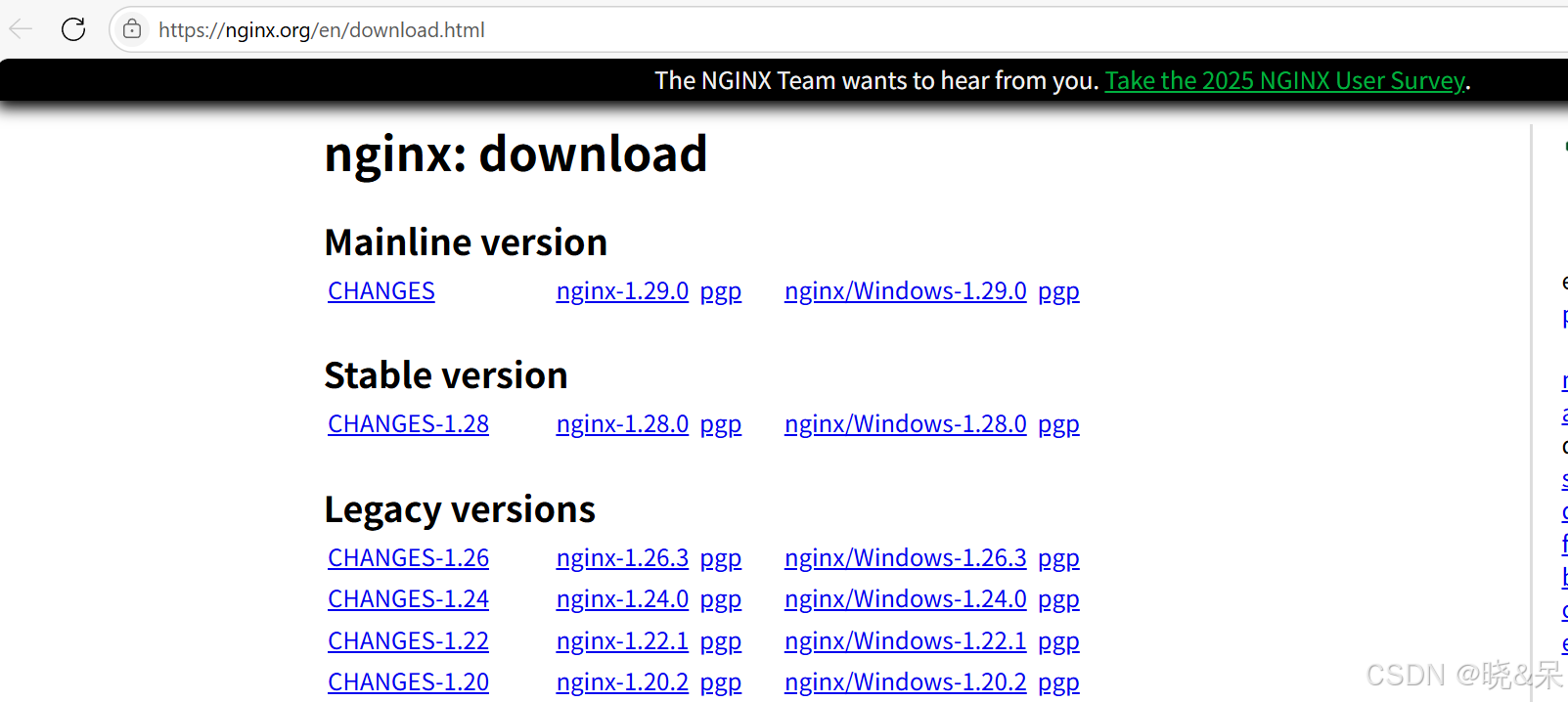Open site info lock icon in address bar

(132, 29)
